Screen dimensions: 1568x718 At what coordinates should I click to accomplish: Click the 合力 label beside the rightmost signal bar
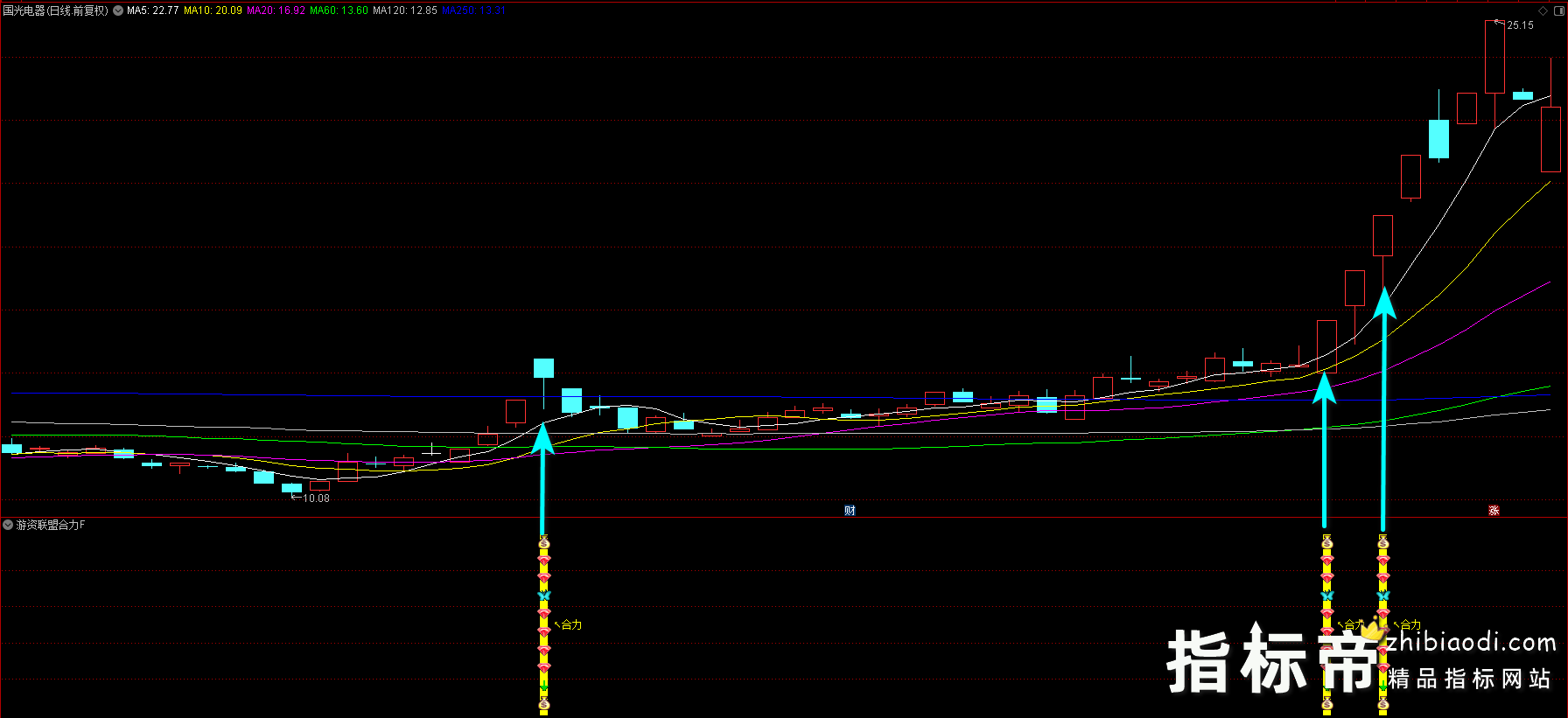point(1410,624)
